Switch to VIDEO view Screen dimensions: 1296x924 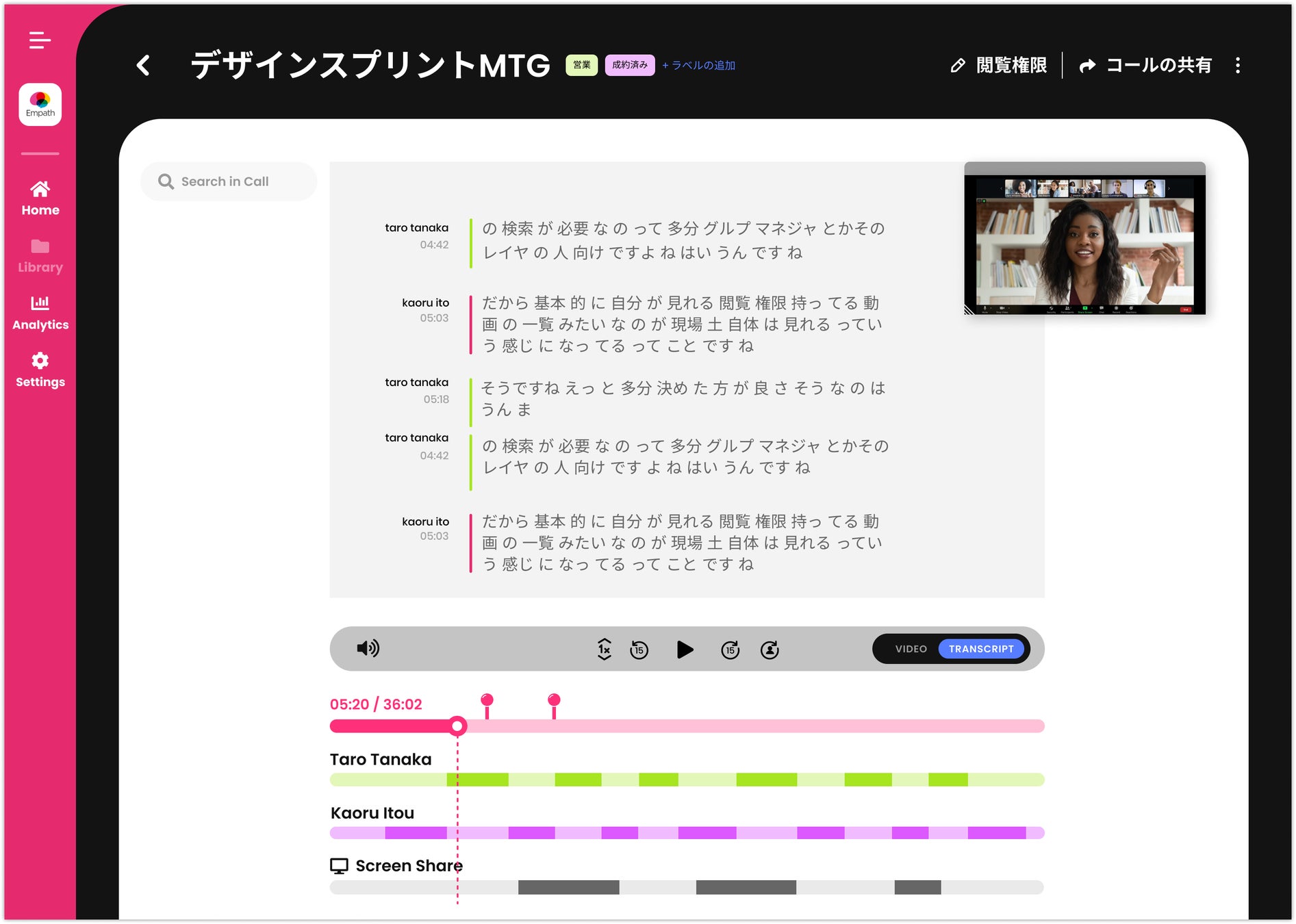click(911, 649)
